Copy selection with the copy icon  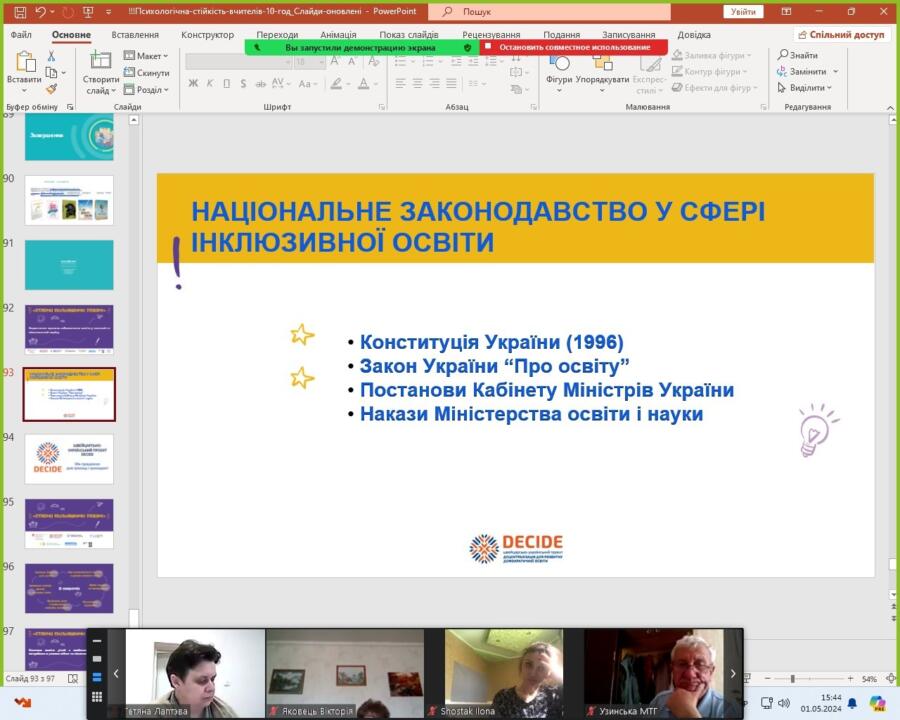pos(51,72)
